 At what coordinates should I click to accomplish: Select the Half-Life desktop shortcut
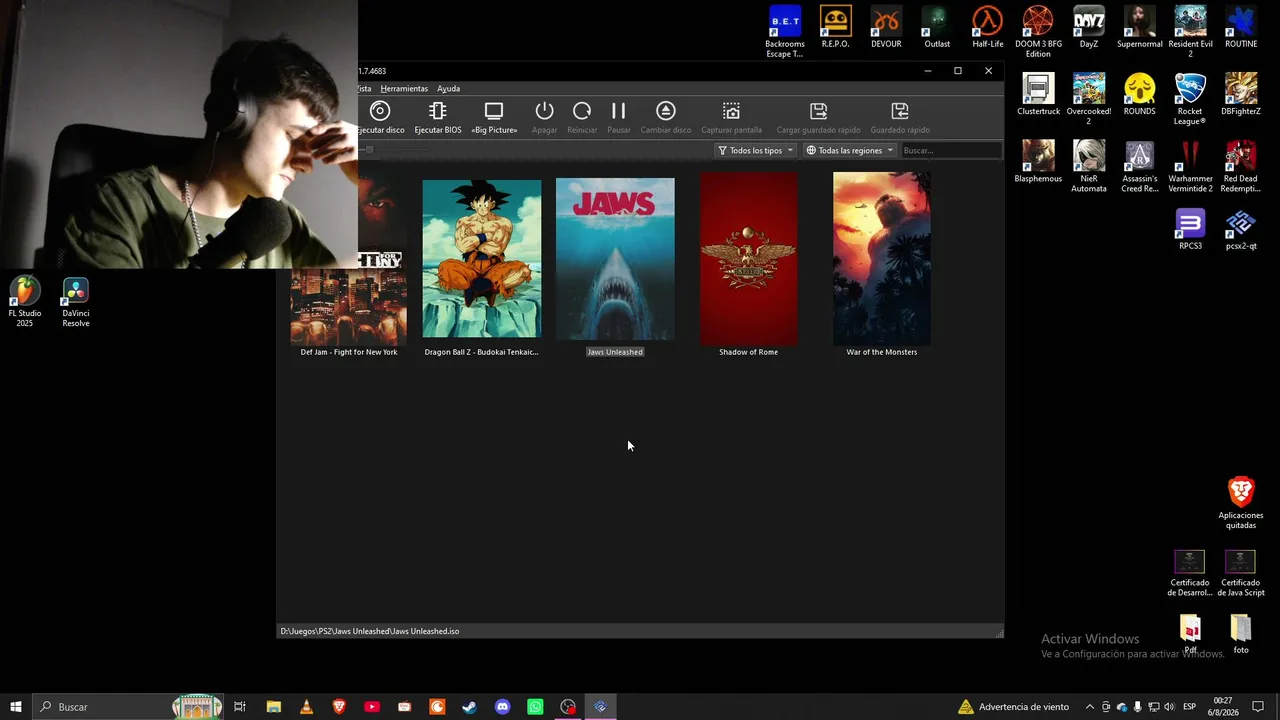click(x=988, y=27)
